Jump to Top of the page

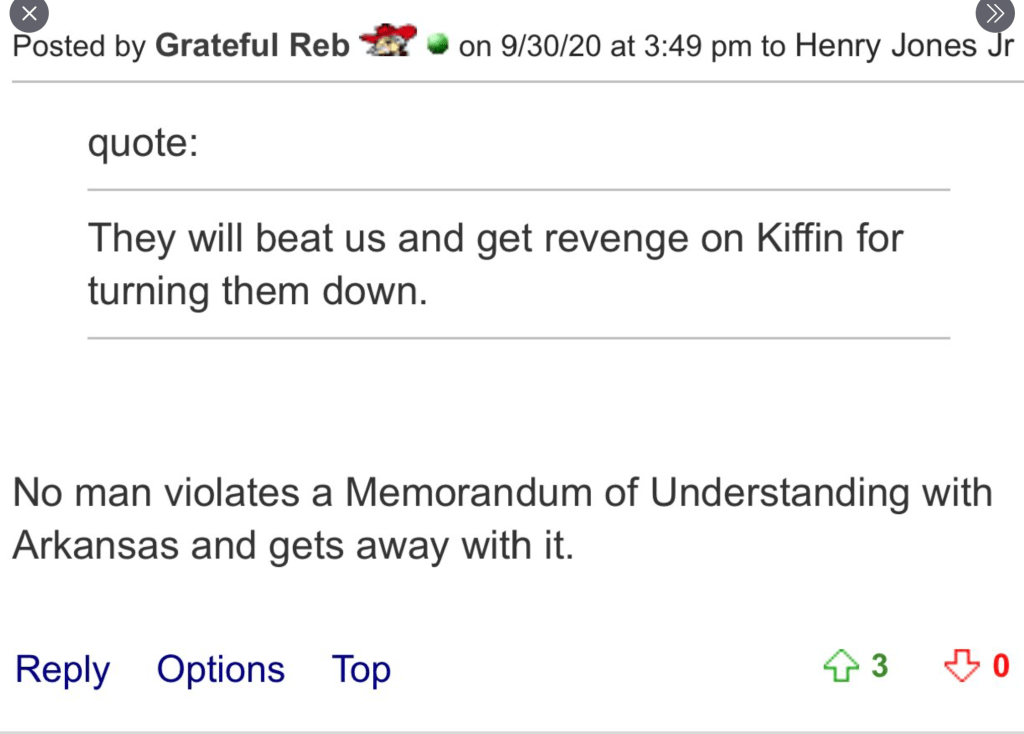[x=361, y=669]
